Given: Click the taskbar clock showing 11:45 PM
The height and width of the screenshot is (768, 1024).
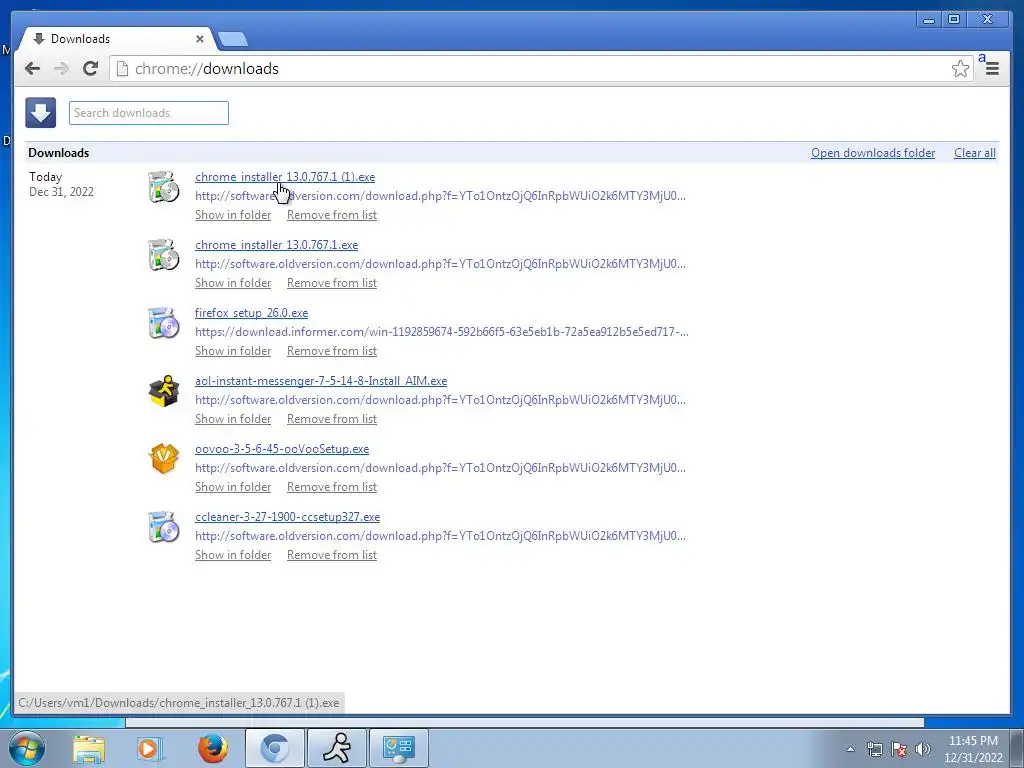Looking at the screenshot, I should [x=972, y=749].
